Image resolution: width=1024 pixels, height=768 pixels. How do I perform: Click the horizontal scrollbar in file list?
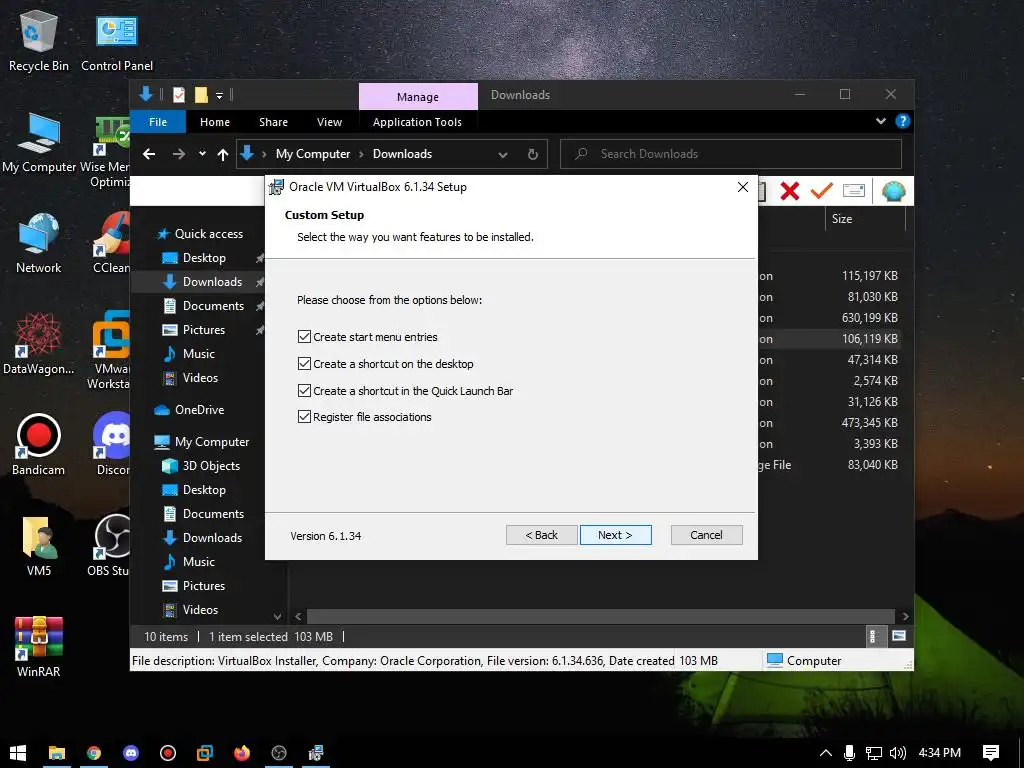(x=600, y=616)
